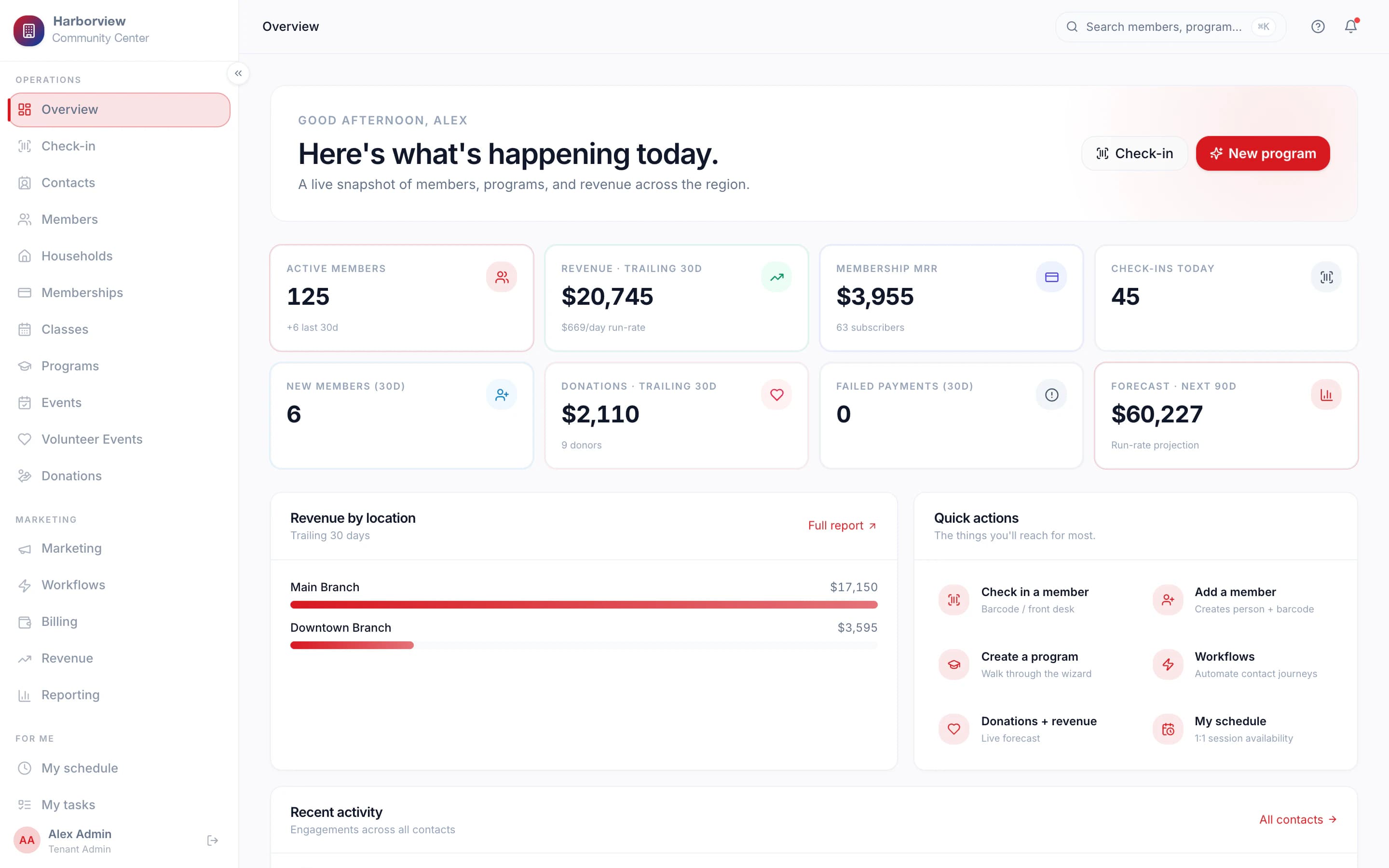The height and width of the screenshot is (868, 1389).
Task: Click the log out icon beside Alex Admin
Action: click(212, 841)
